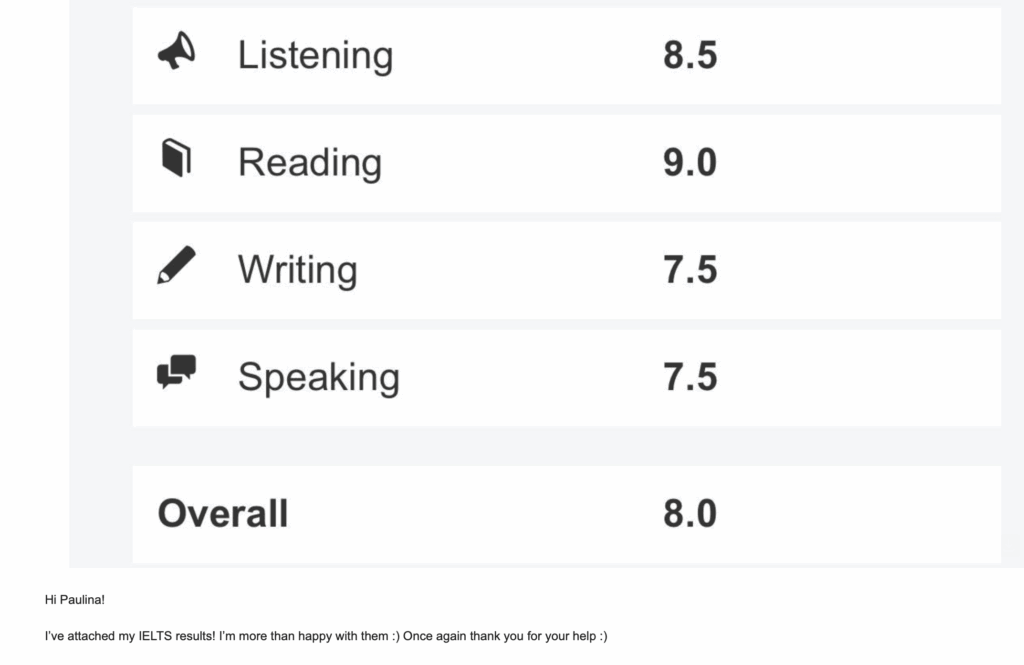1024x665 pixels.
Task: Click the Listening score 8.5
Action: pyautogui.click(x=690, y=55)
